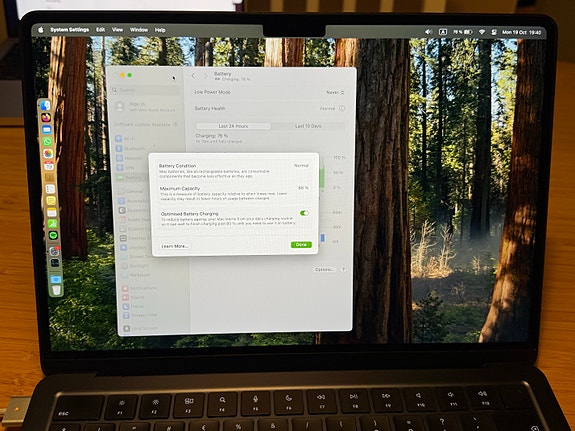Switch to the Last 24 Hours tab
This screenshot has width=575, height=431.
point(233,126)
